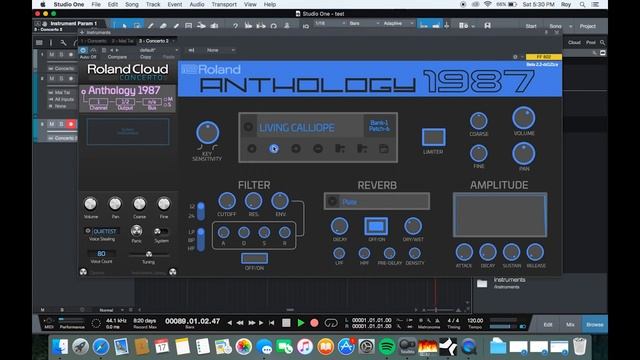Toggle the plugin Auto Off power button
Screen dimensions: 640x360
[x=83, y=51]
